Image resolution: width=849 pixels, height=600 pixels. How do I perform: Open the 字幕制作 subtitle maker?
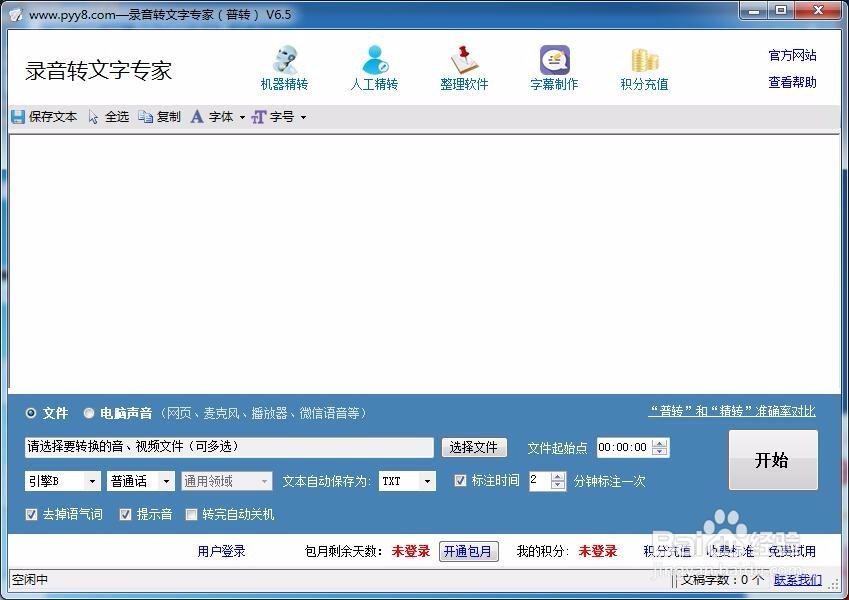(554, 65)
